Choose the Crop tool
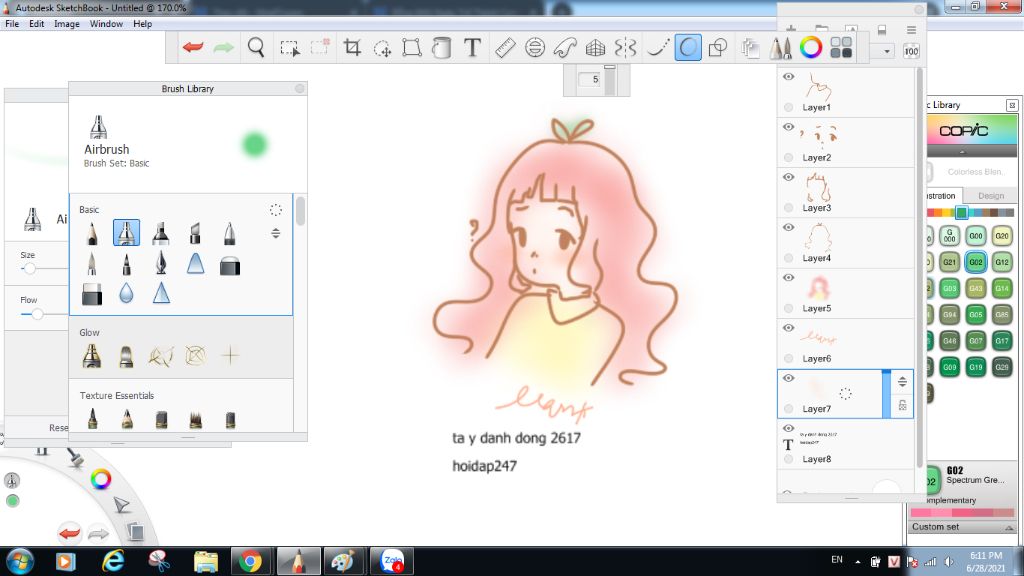The height and width of the screenshot is (576, 1024). pos(352,47)
